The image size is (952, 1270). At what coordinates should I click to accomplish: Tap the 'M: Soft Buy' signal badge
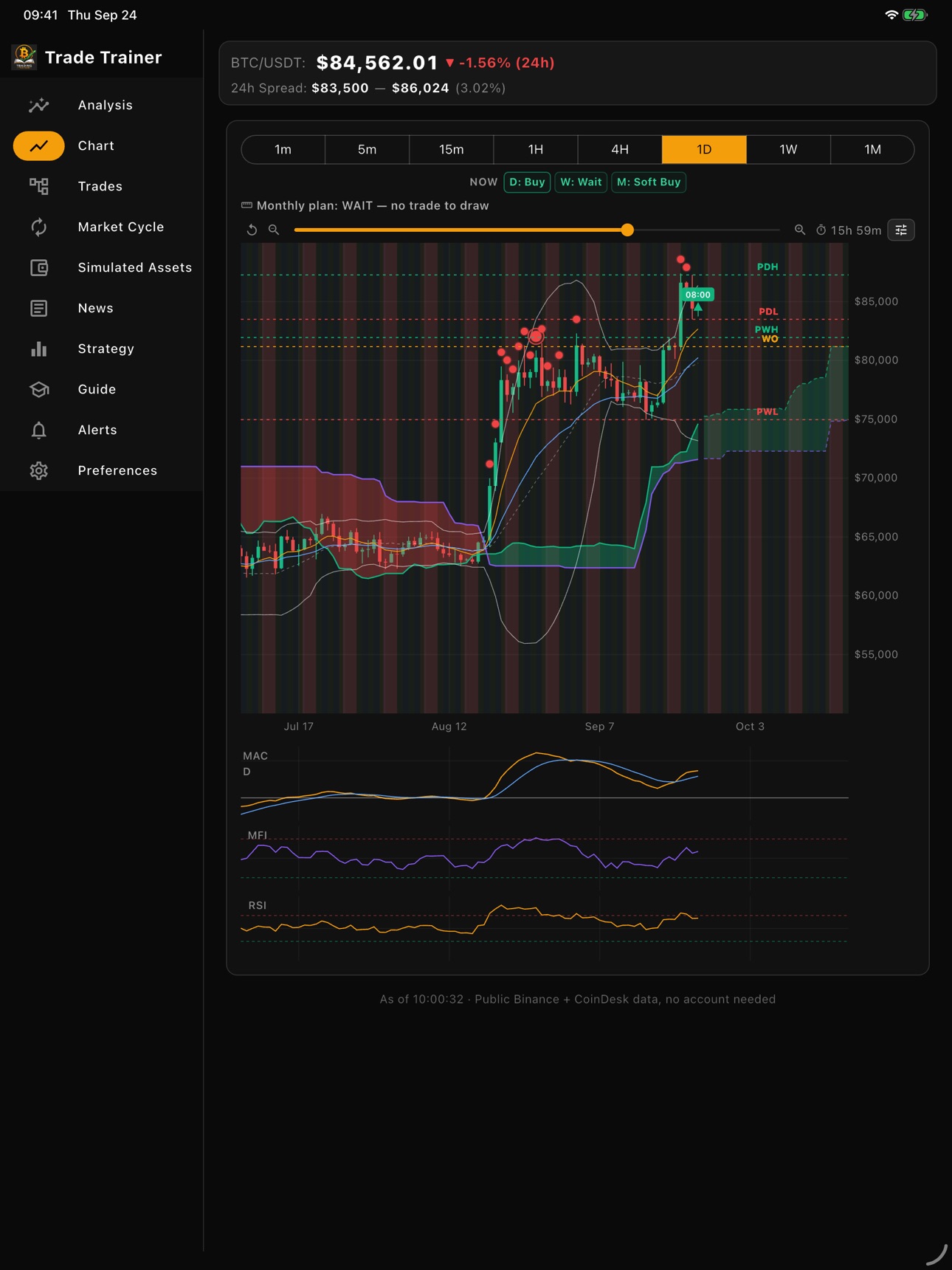coord(649,182)
